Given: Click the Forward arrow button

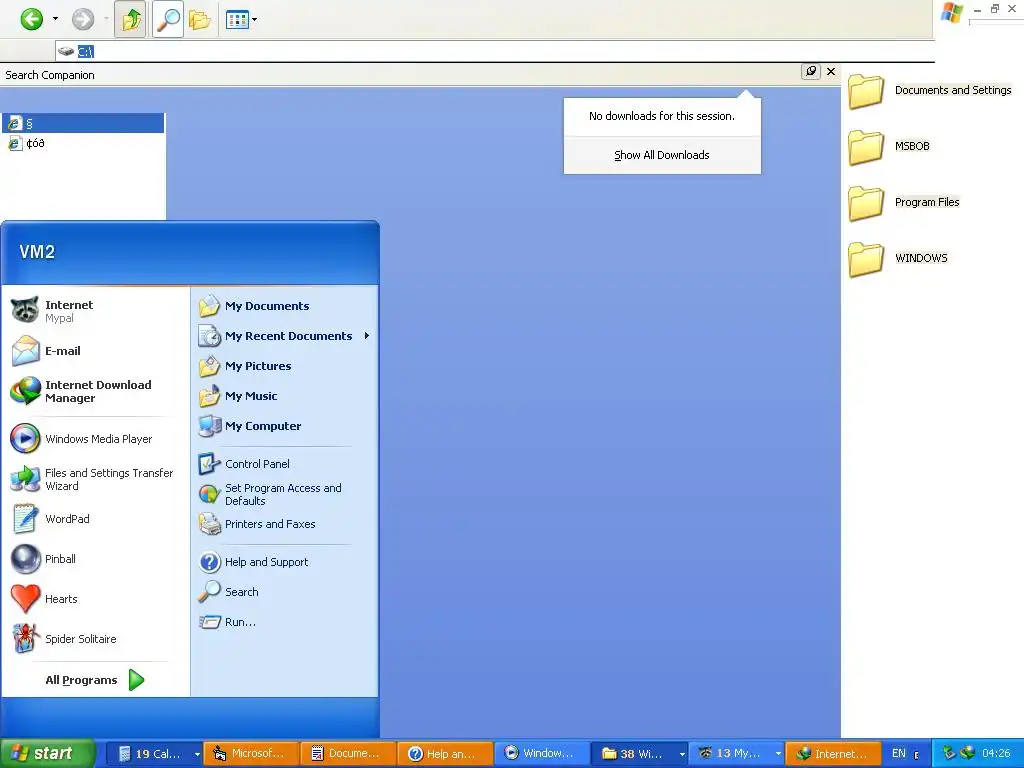Looking at the screenshot, I should (x=83, y=19).
